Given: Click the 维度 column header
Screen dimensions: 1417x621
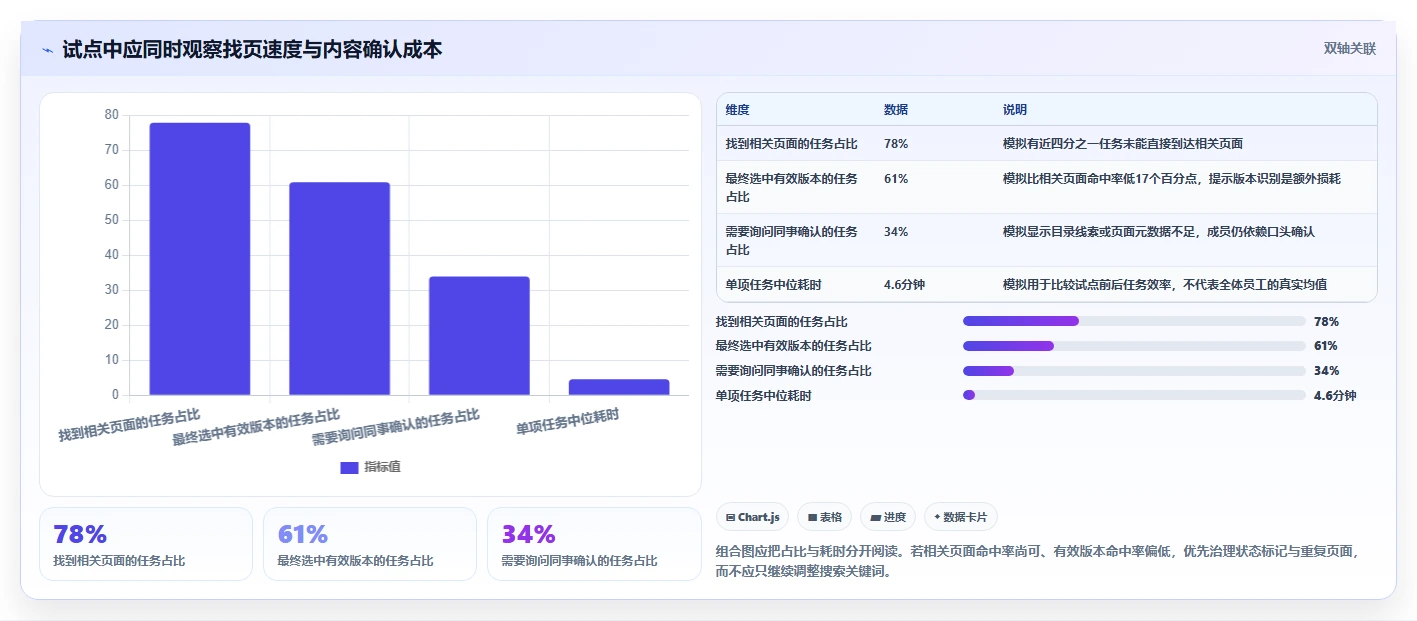Looking at the screenshot, I should tap(738, 110).
